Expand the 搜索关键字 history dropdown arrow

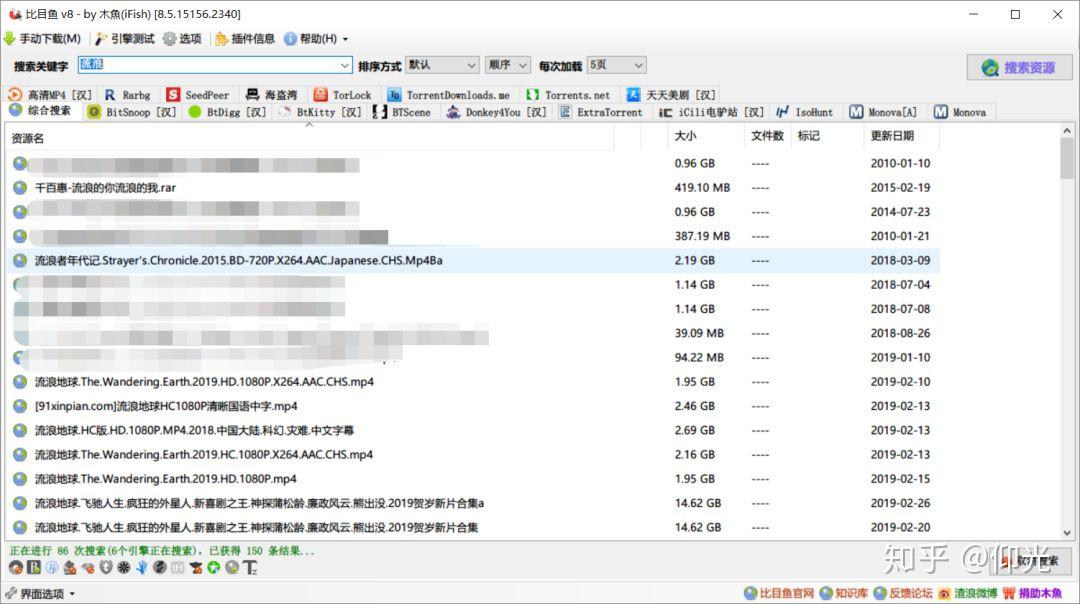(x=344, y=65)
